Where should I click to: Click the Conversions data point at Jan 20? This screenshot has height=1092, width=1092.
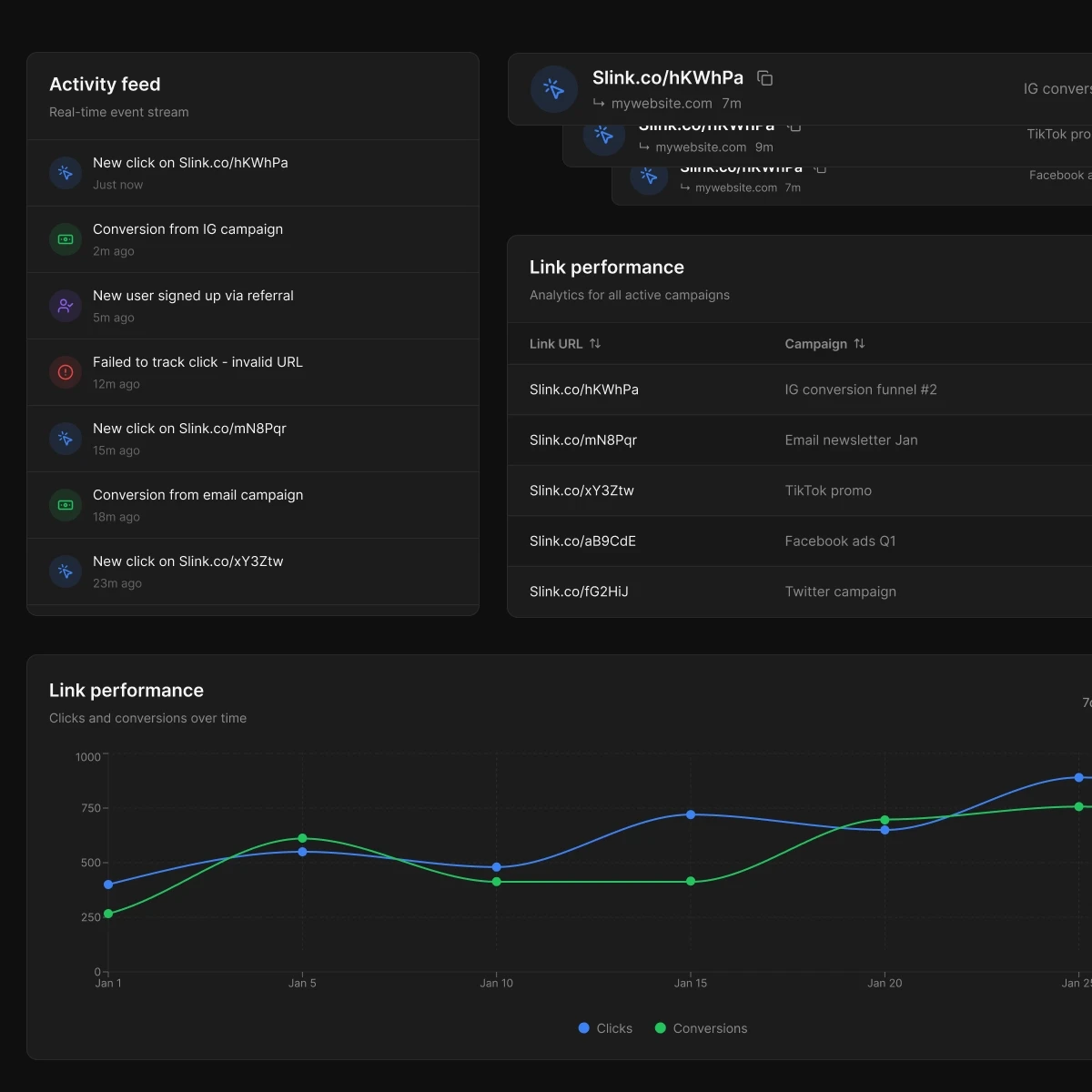[885, 820]
